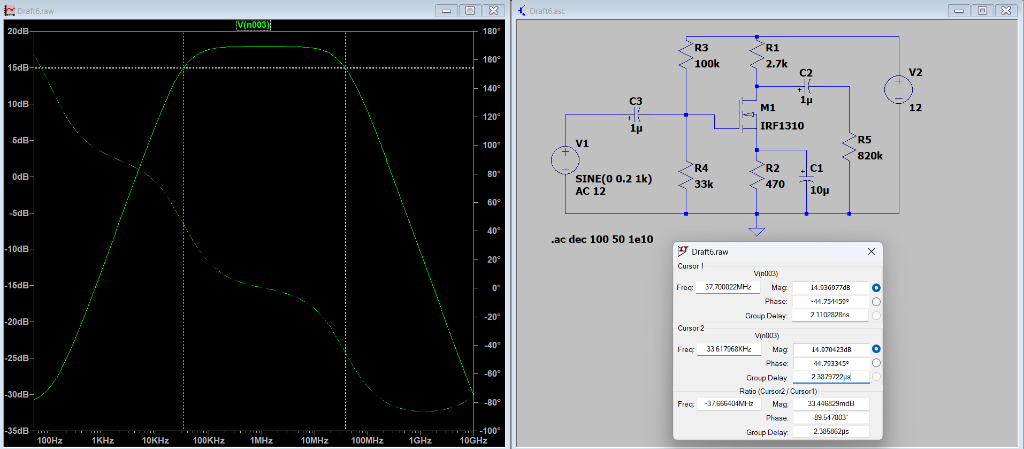1024x449 pixels.
Task: Click the SINE(0 0.2 1k) source value text
Action: (x=613, y=179)
